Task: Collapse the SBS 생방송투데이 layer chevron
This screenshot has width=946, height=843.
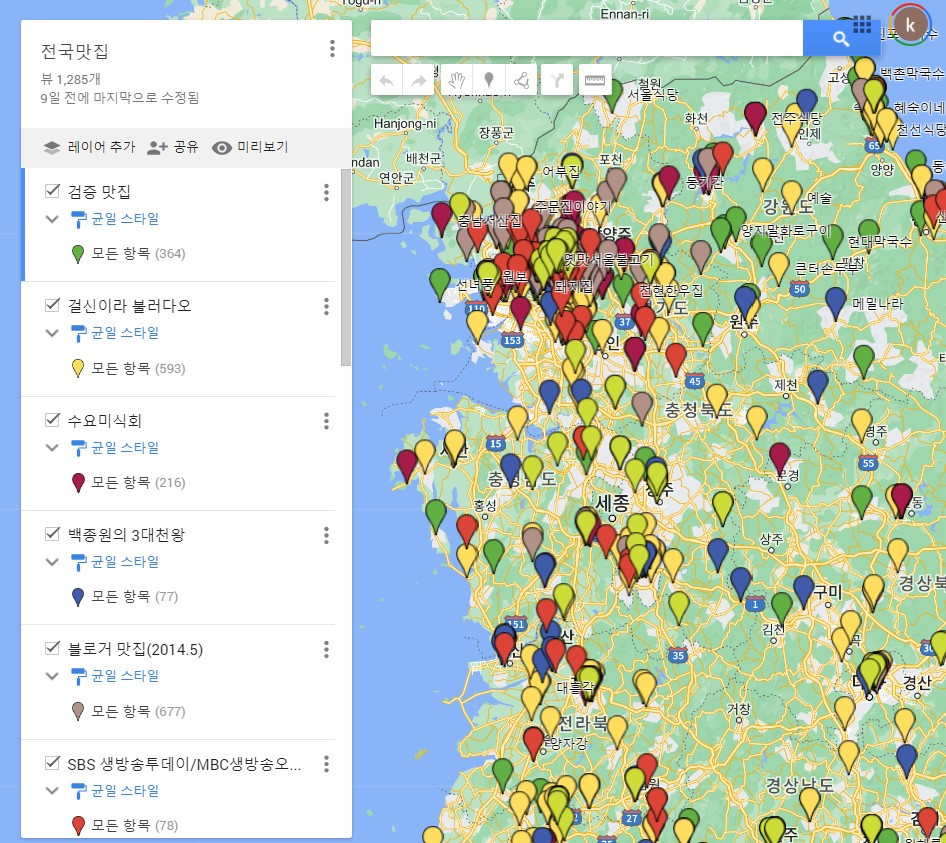Action: click(x=52, y=791)
